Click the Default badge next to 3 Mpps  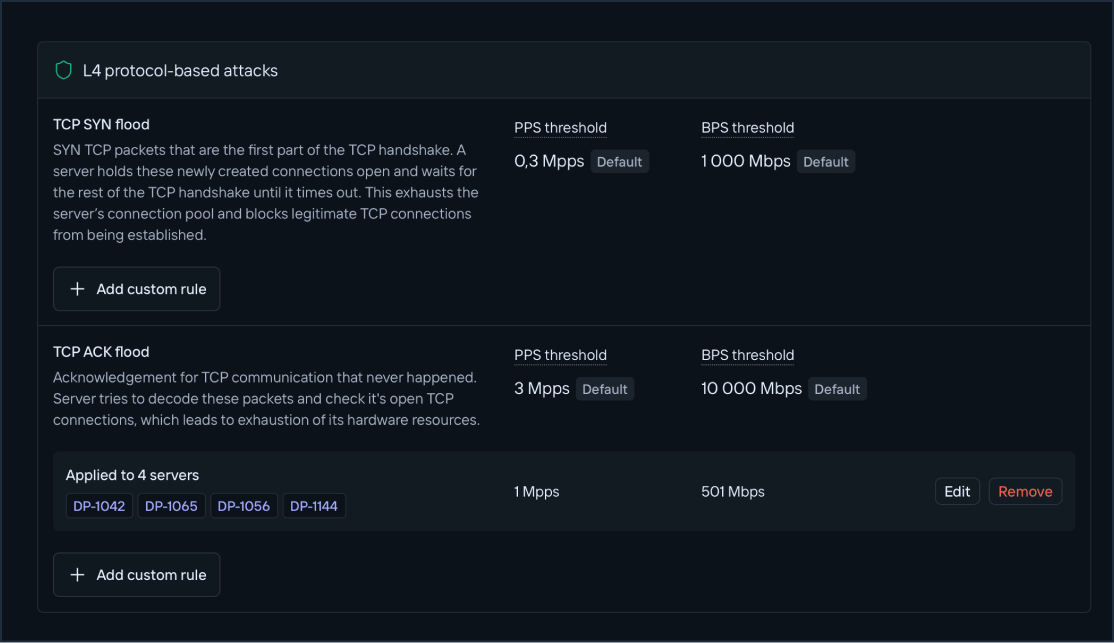click(x=605, y=388)
